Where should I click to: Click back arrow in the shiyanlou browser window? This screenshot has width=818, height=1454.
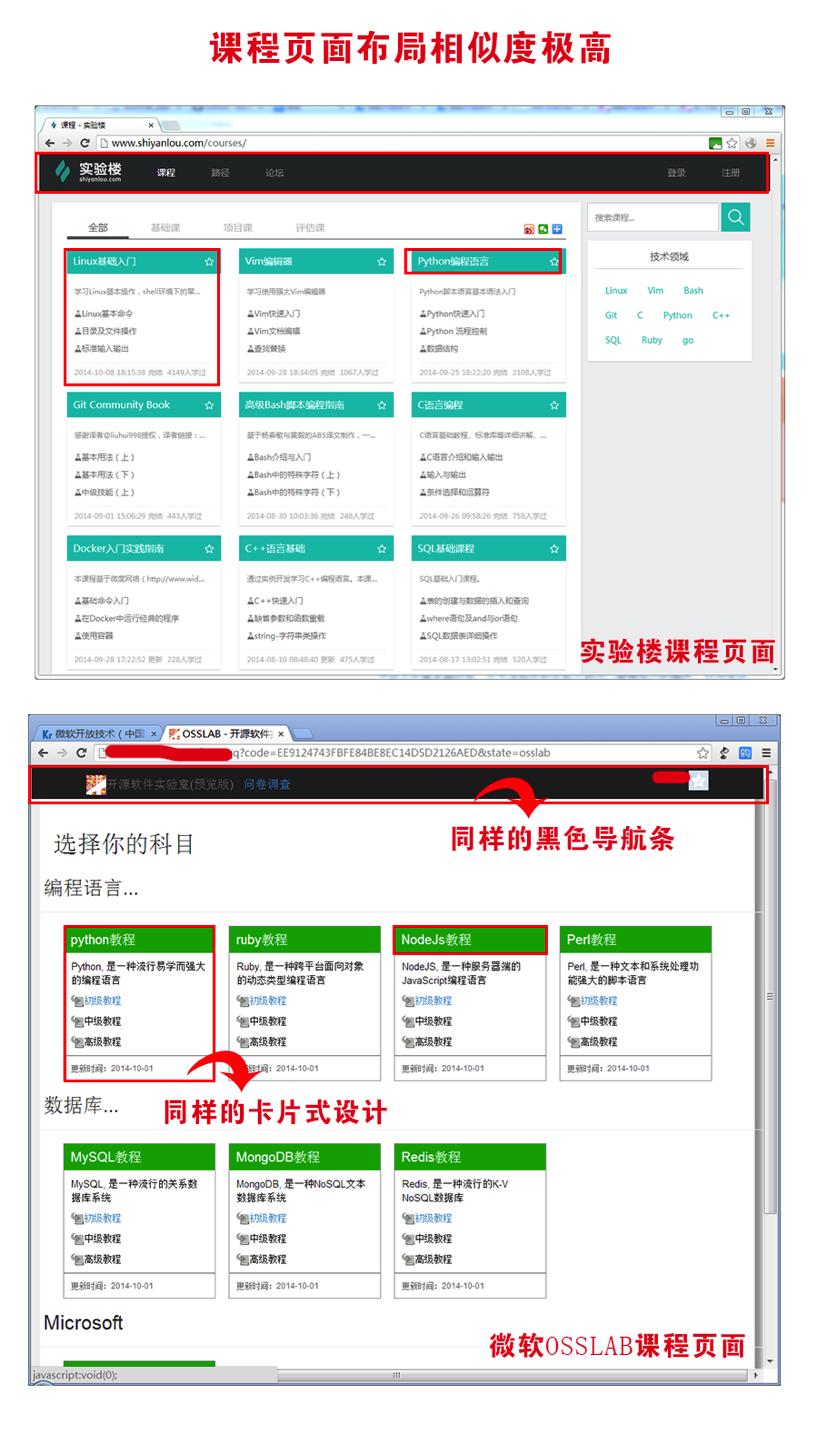tap(49, 143)
